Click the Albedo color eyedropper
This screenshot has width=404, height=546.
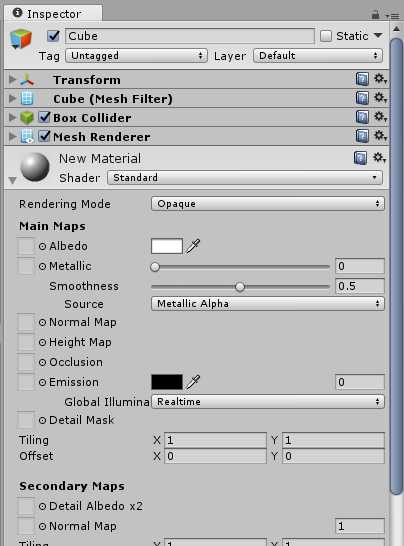point(193,246)
